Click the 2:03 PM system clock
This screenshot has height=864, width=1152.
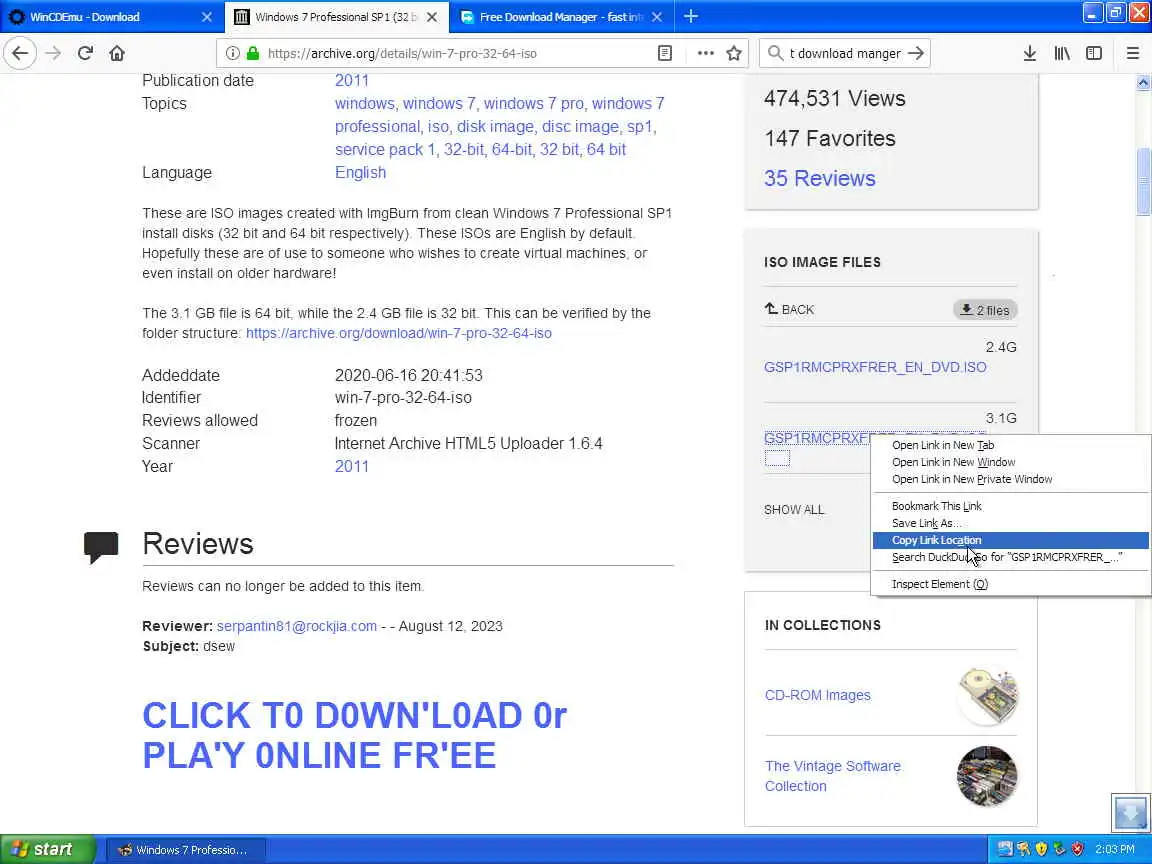[1115, 850]
